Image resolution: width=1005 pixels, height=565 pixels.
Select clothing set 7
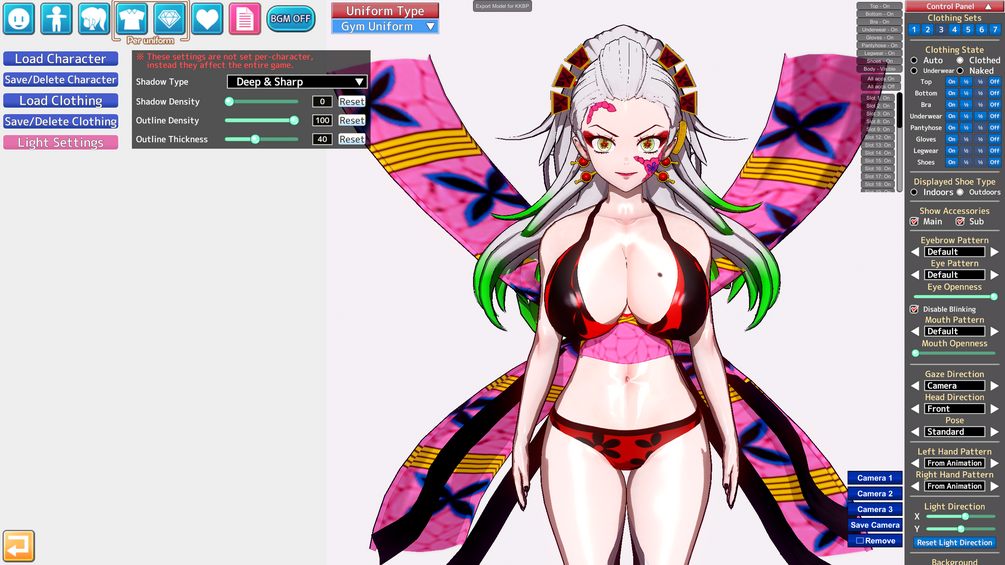tap(995, 29)
